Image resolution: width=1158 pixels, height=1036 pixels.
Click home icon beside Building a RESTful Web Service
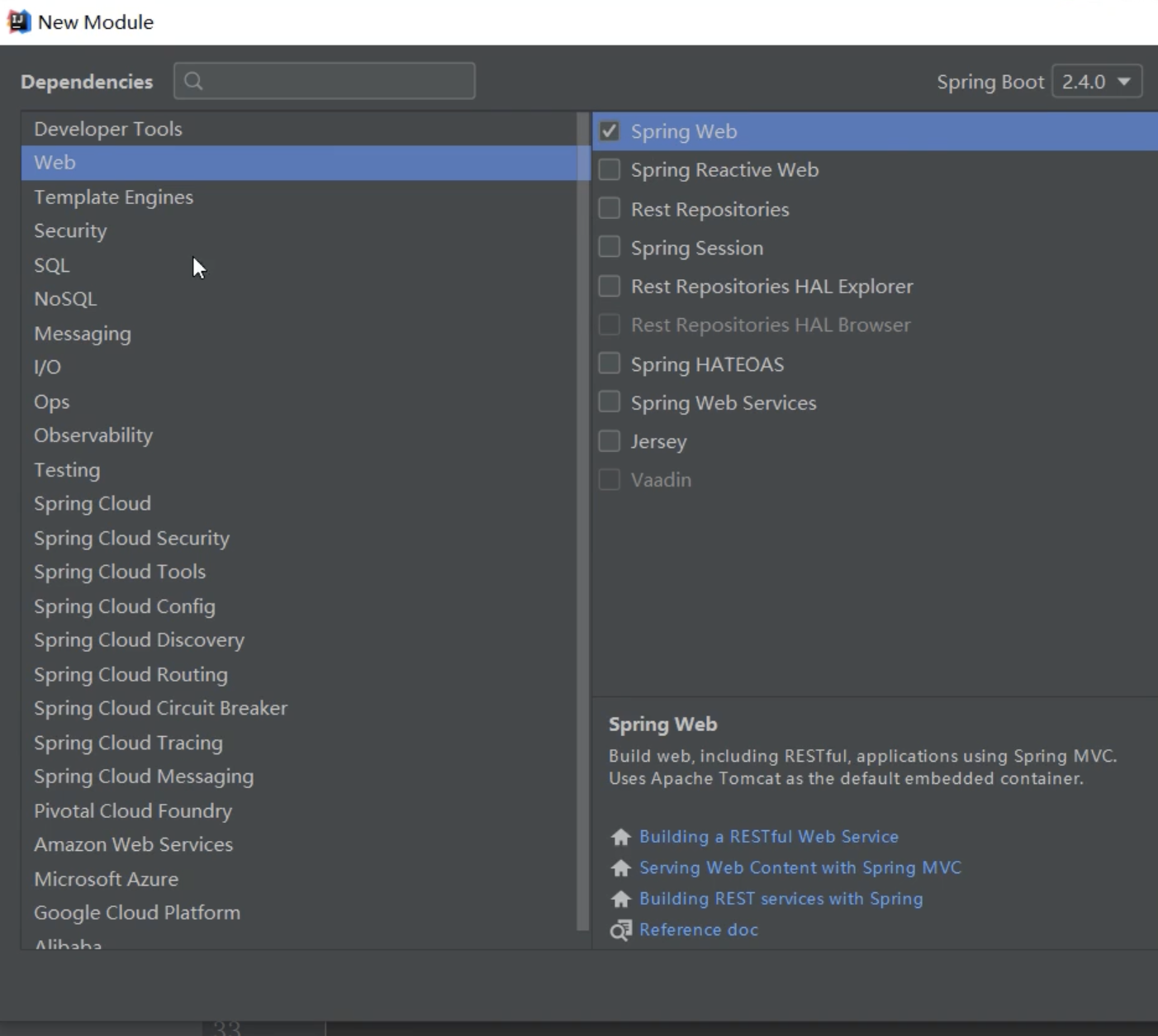coord(620,837)
